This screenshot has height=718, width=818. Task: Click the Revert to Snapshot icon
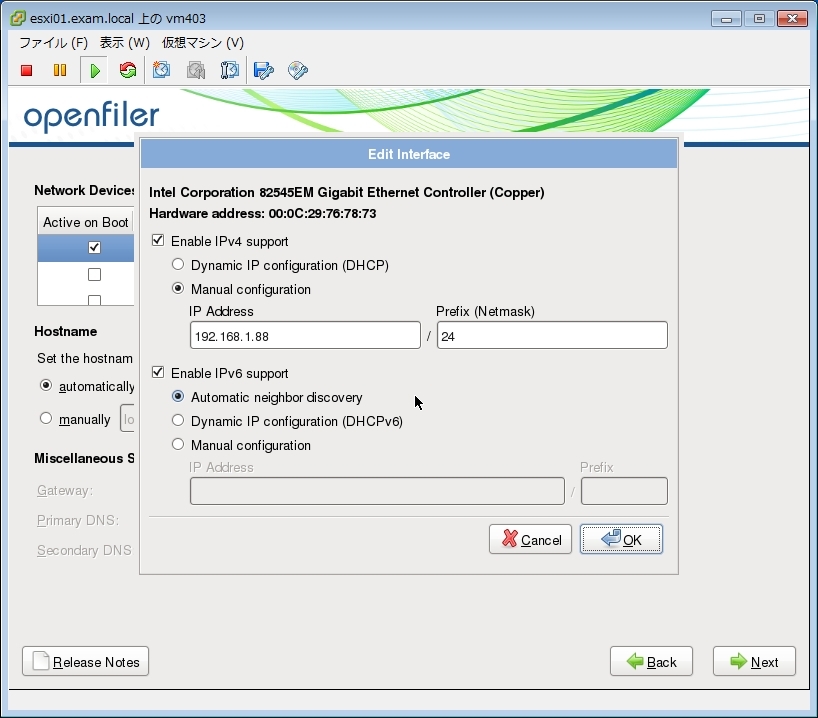point(196,70)
